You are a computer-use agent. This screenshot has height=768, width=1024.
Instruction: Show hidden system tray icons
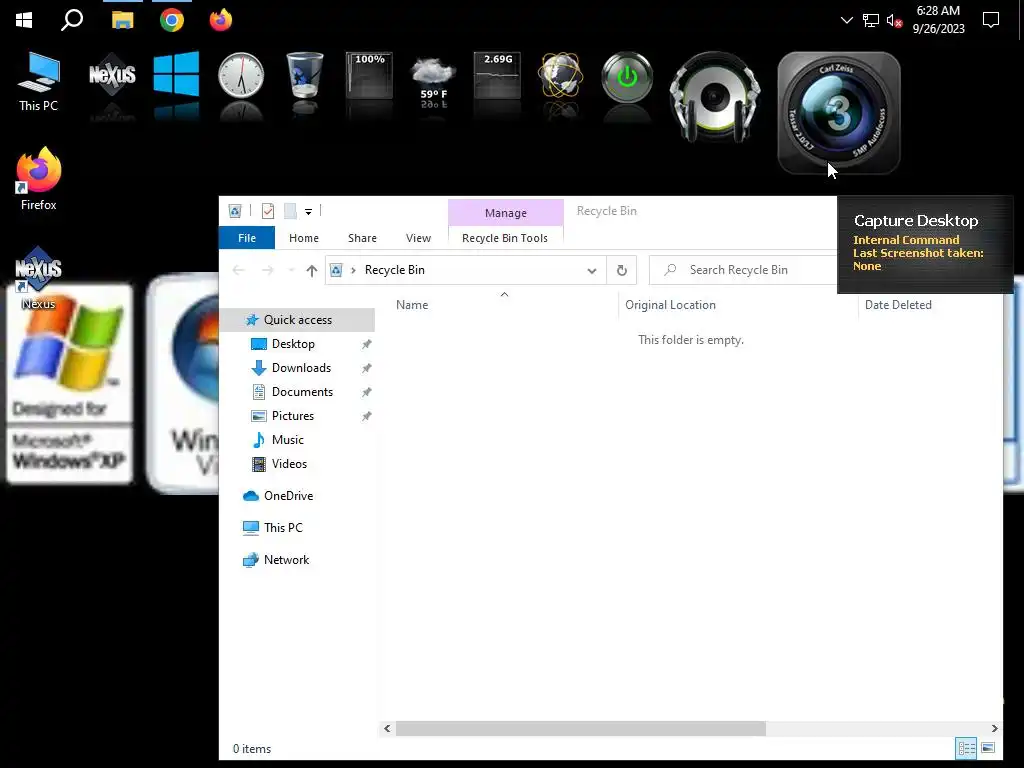(846, 20)
